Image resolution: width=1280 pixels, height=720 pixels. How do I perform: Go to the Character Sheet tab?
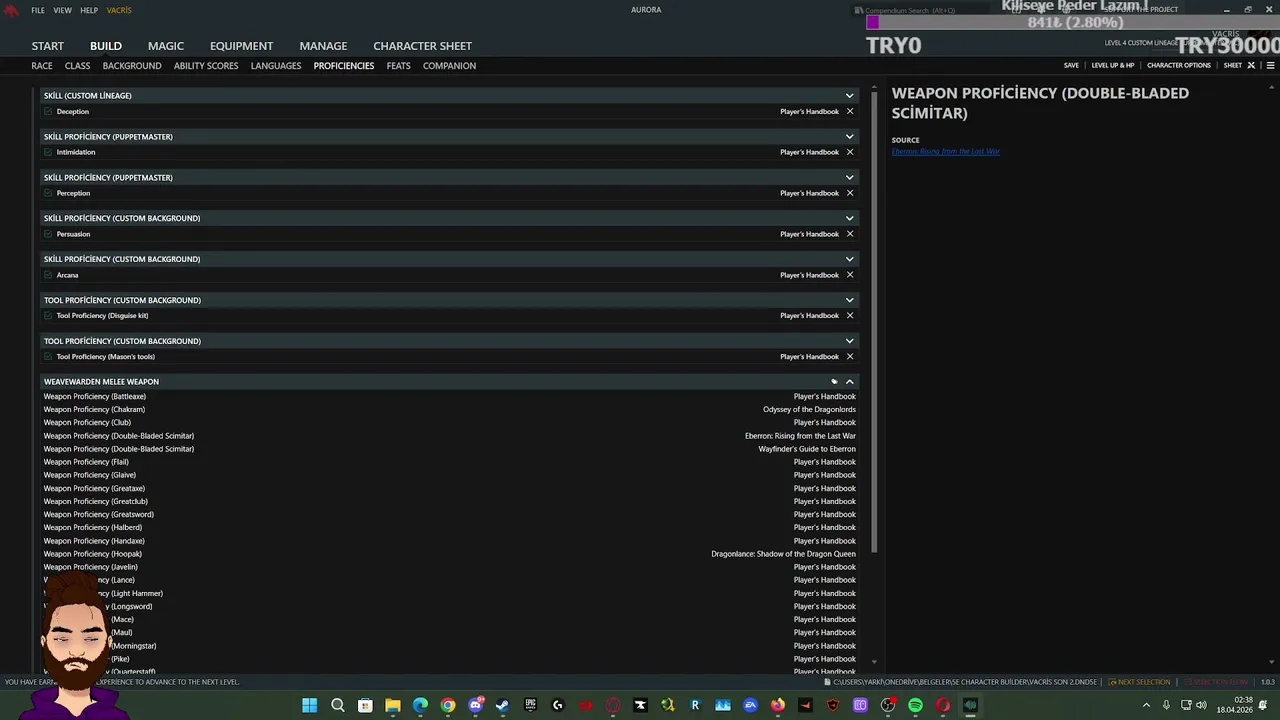click(x=422, y=46)
